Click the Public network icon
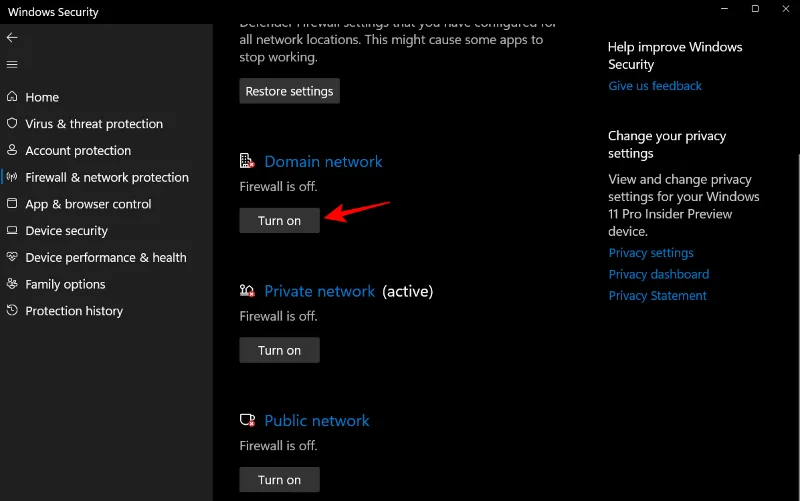Viewport: 800px width, 501px height. point(247,420)
